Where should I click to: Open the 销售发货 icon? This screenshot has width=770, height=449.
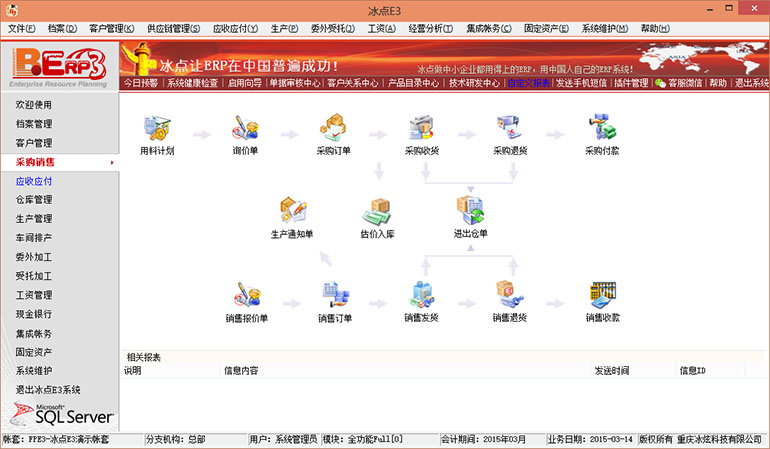point(422,295)
